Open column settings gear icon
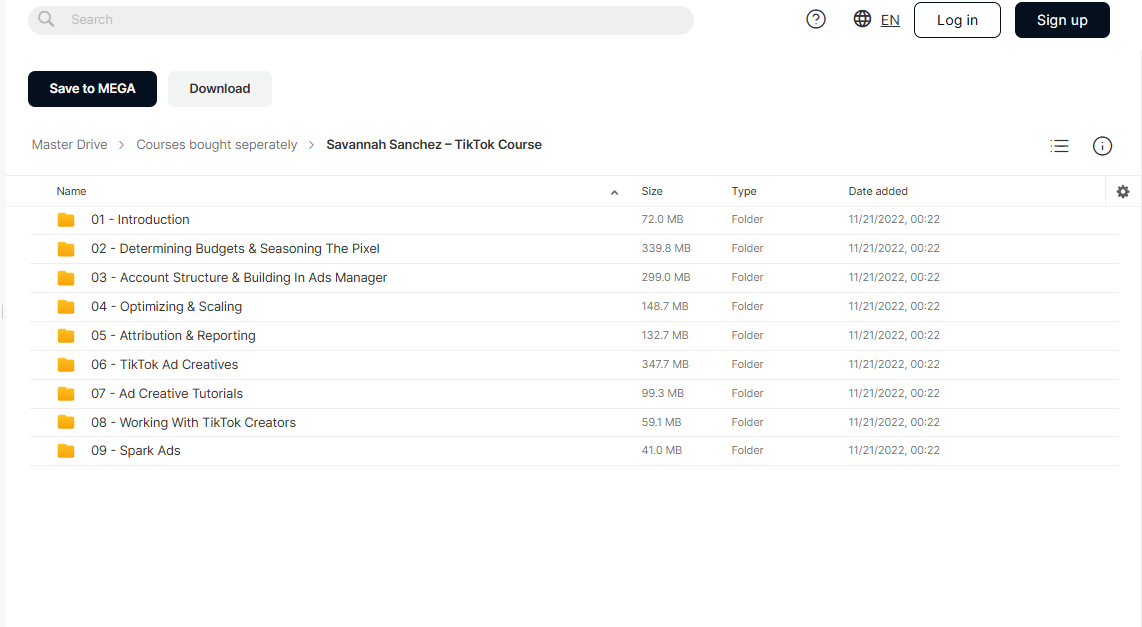The width and height of the screenshot is (1142, 627). click(x=1123, y=192)
